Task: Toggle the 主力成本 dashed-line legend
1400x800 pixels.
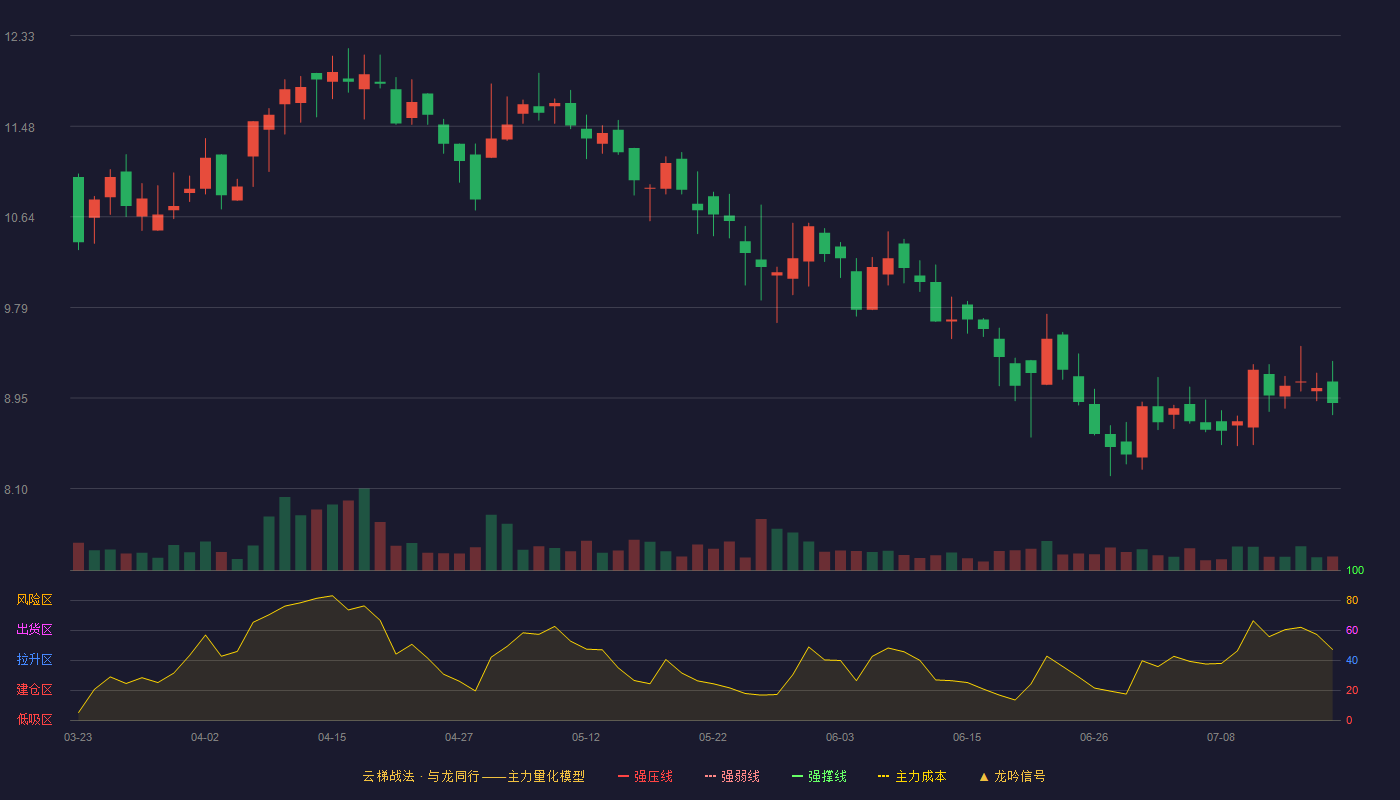Action: tap(912, 776)
